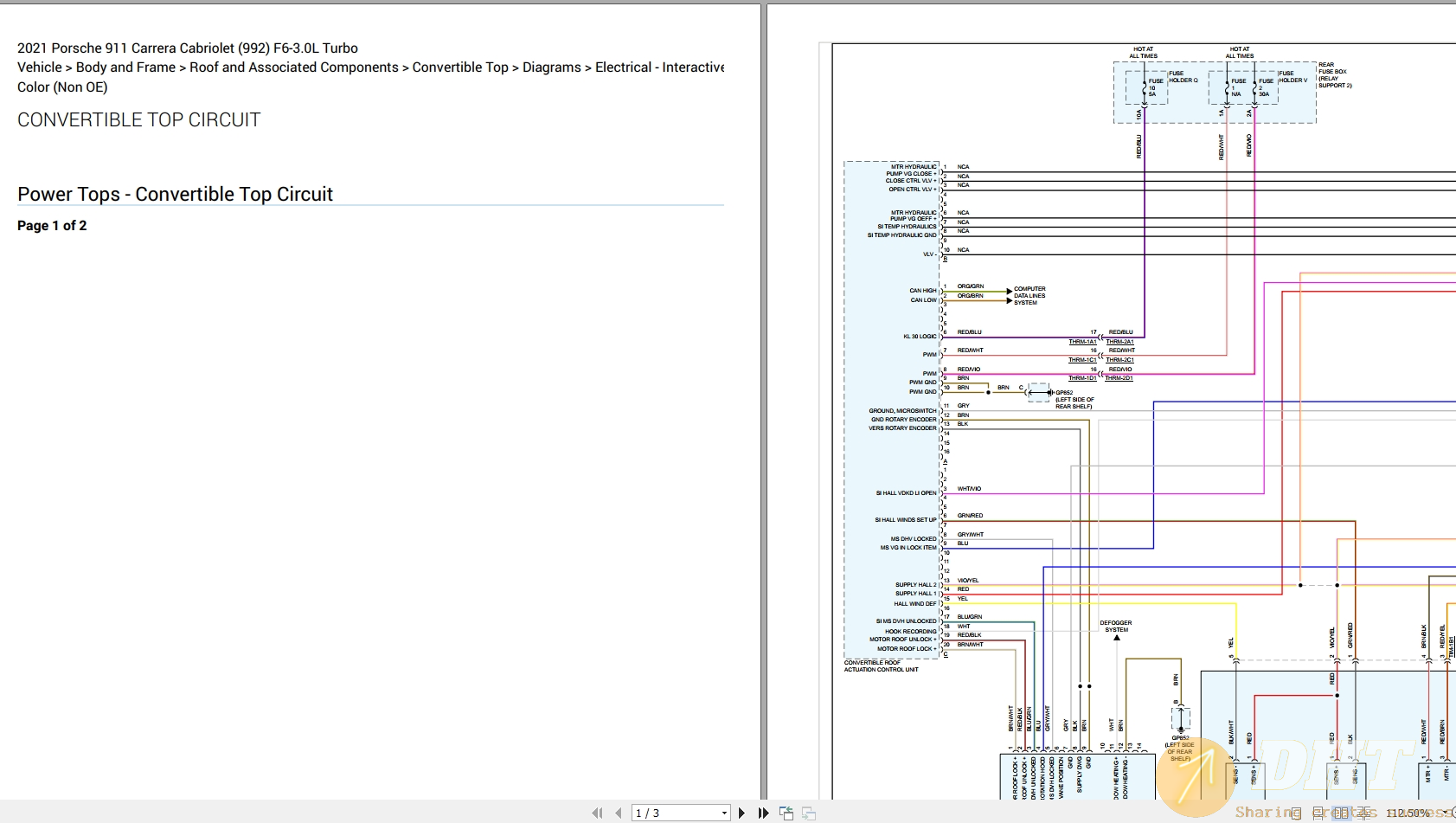The height and width of the screenshot is (823, 1456).
Task: Click the 'Page 1 of 2' label
Action: click(x=52, y=226)
